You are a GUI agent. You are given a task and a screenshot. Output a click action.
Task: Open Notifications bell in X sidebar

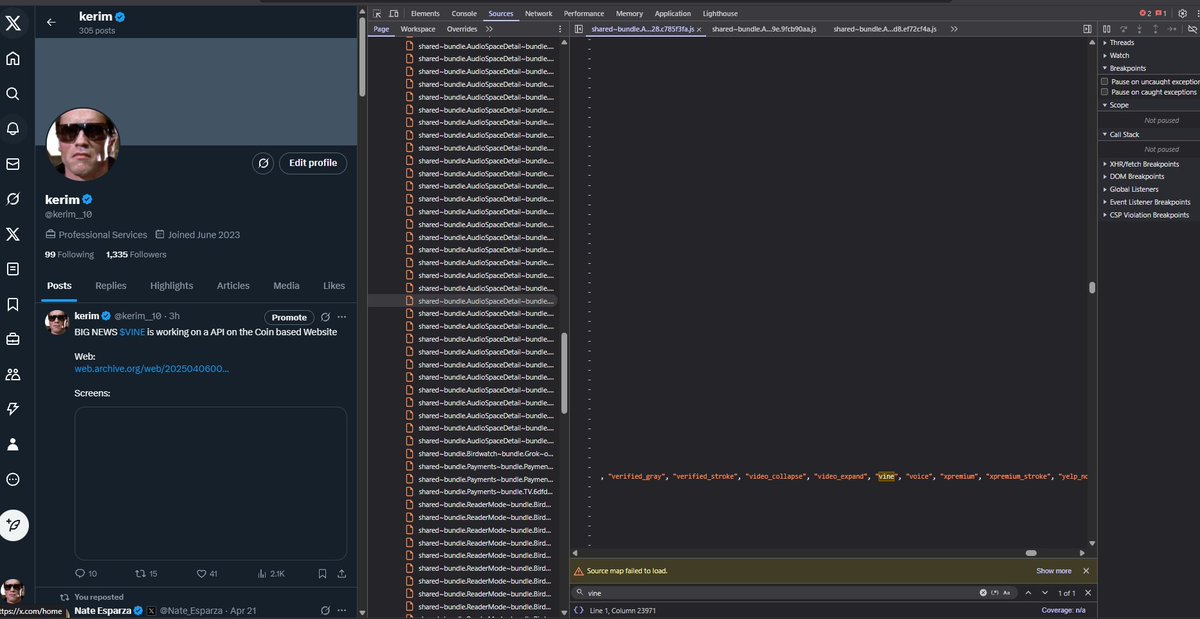point(13,128)
